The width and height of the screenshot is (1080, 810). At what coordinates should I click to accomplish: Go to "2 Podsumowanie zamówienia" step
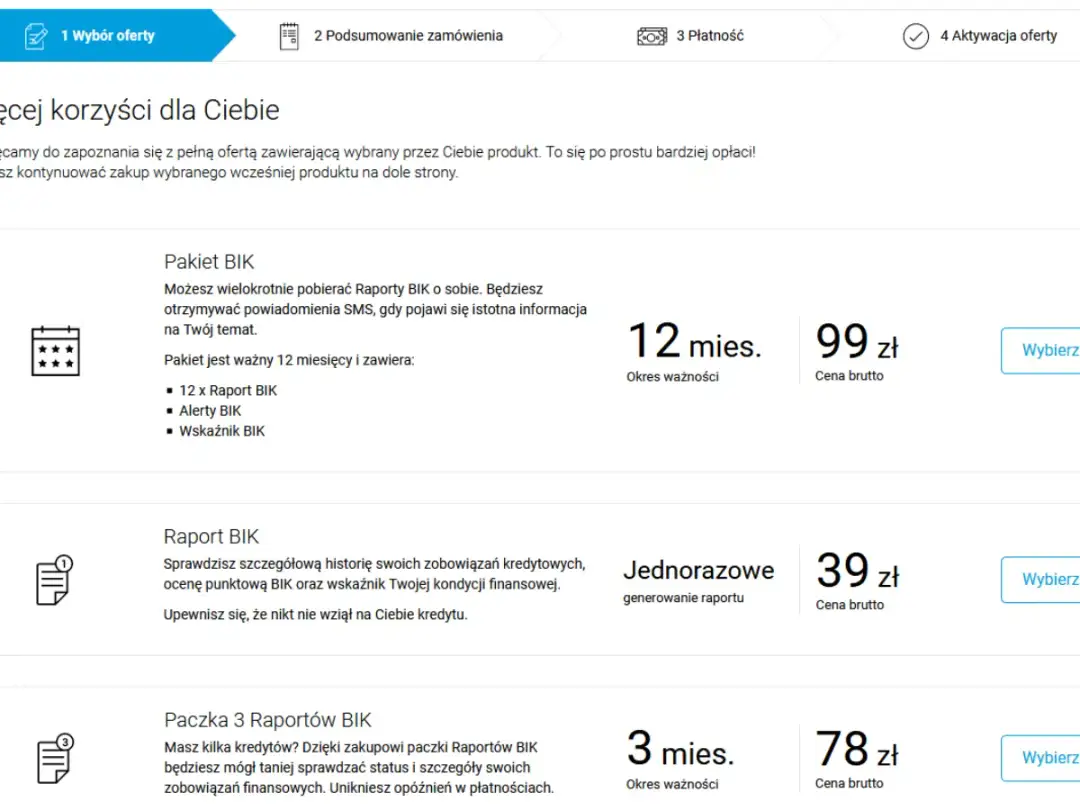[408, 36]
